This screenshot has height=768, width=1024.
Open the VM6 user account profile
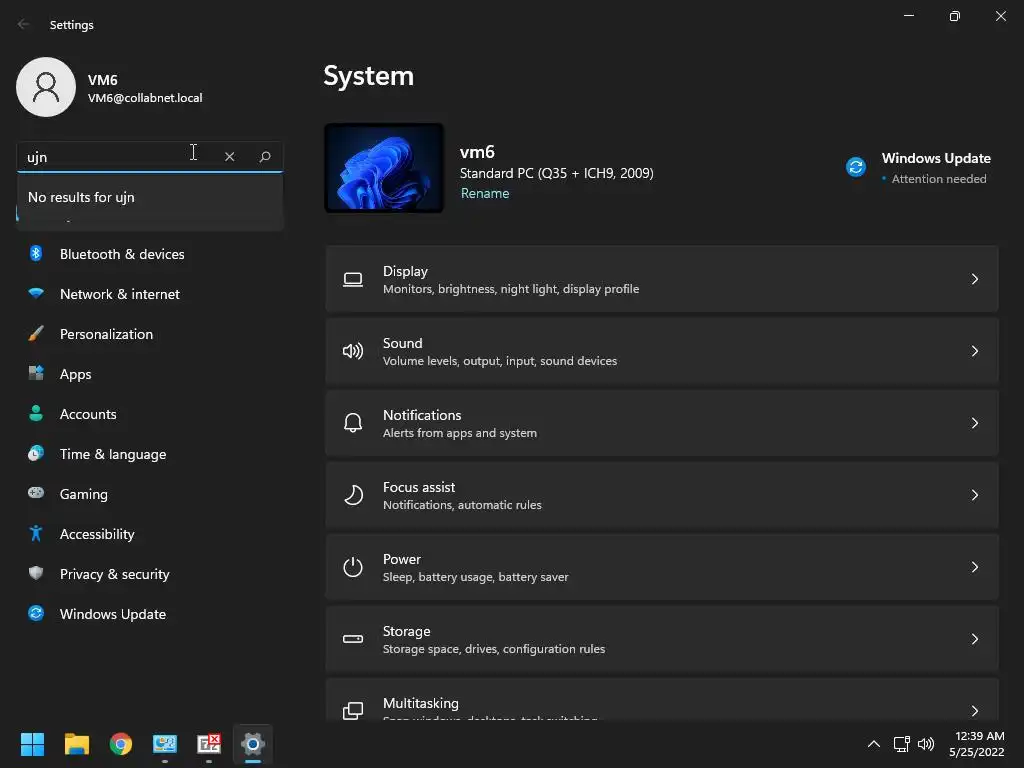pyautogui.click(x=109, y=88)
